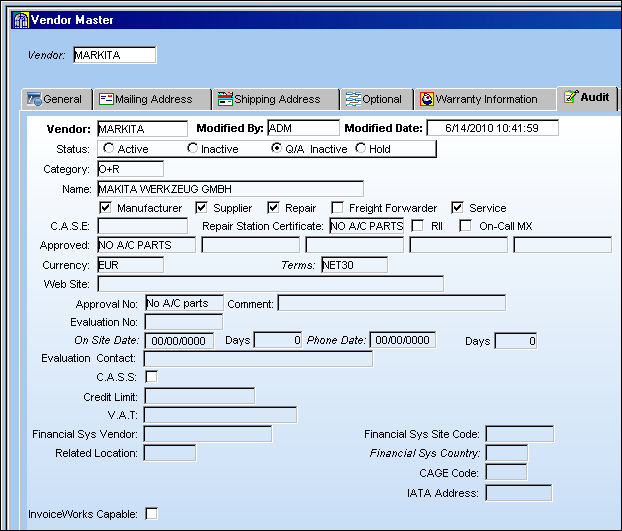Open the Optional tab

(376, 99)
